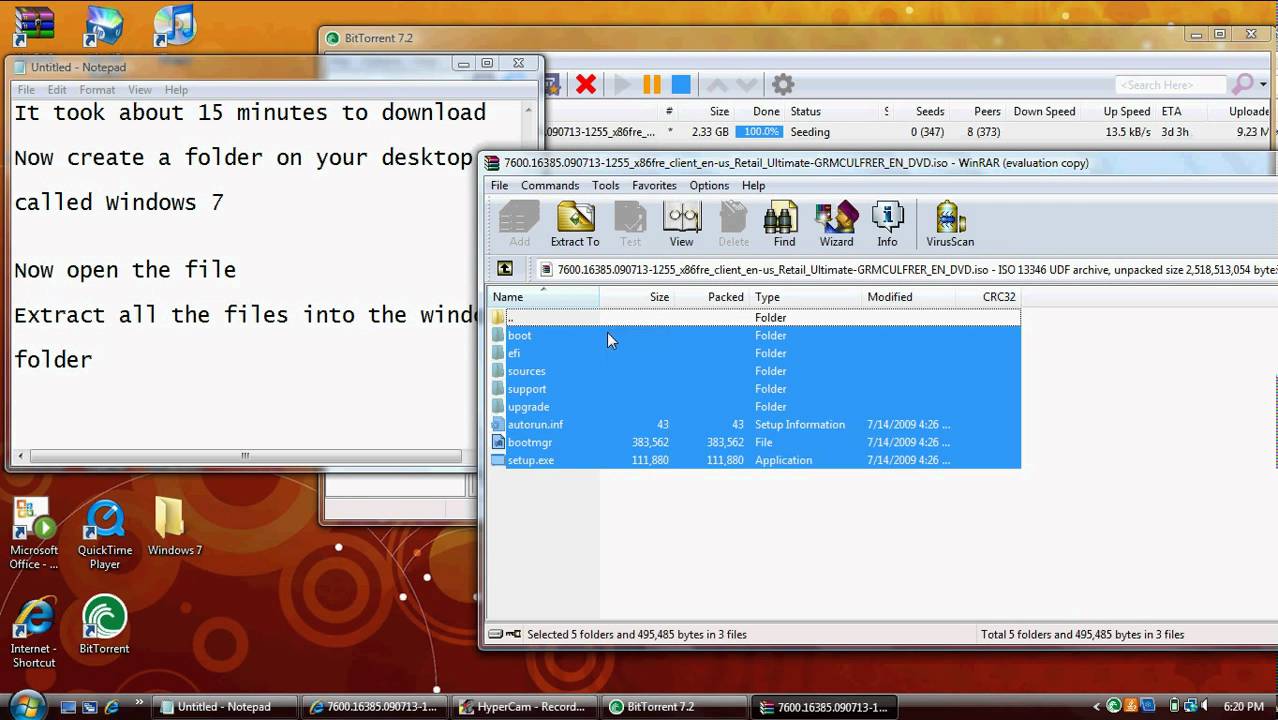Select autorun.inf in WinRAR list
This screenshot has height=720, width=1278.
755,425
